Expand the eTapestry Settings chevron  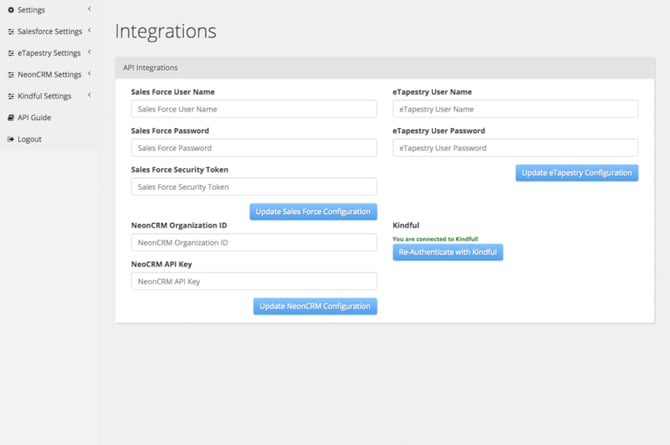coord(89,52)
